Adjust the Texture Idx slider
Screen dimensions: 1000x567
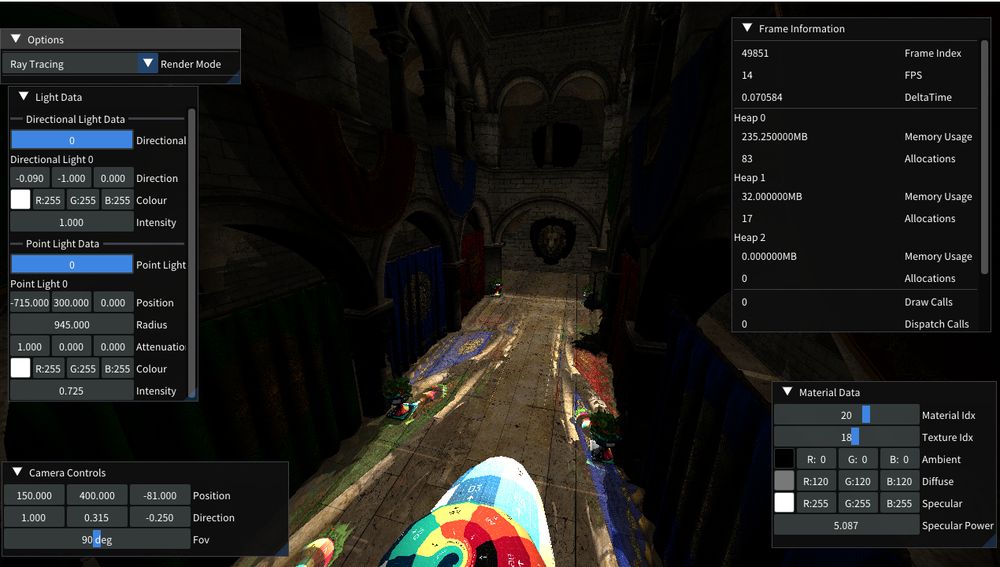[846, 437]
